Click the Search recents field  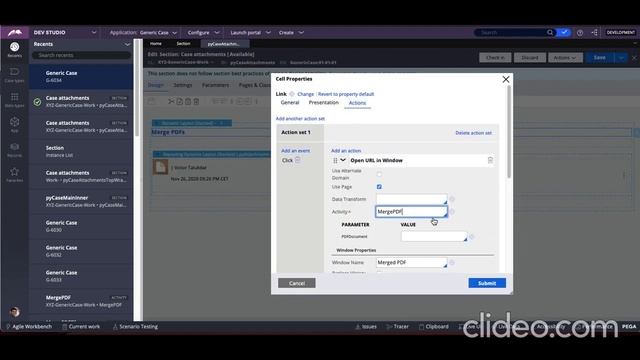pos(81,55)
